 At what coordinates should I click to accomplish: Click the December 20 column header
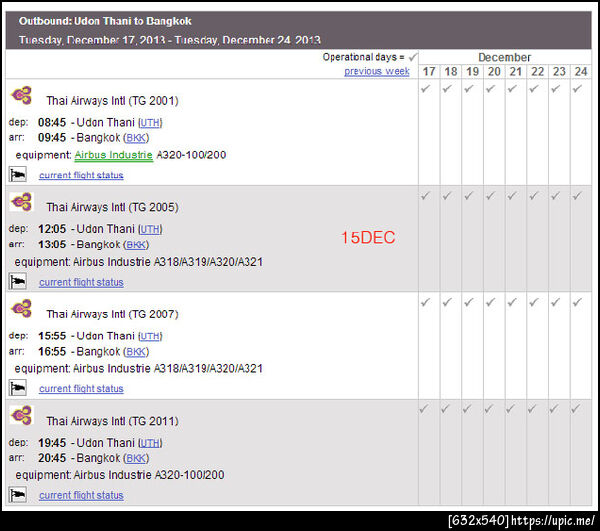pyautogui.click(x=494, y=72)
